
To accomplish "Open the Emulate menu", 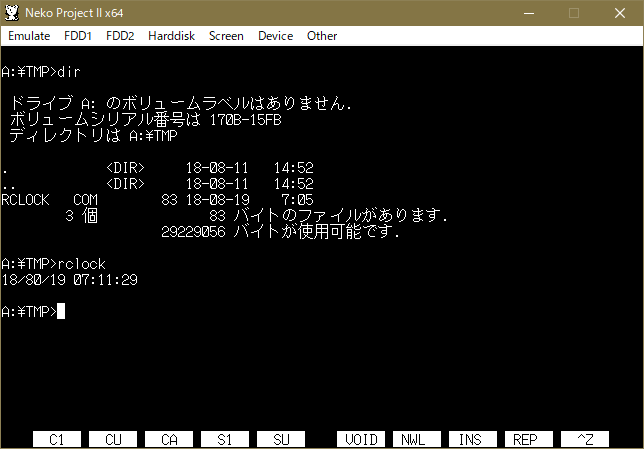I will [x=29, y=36].
